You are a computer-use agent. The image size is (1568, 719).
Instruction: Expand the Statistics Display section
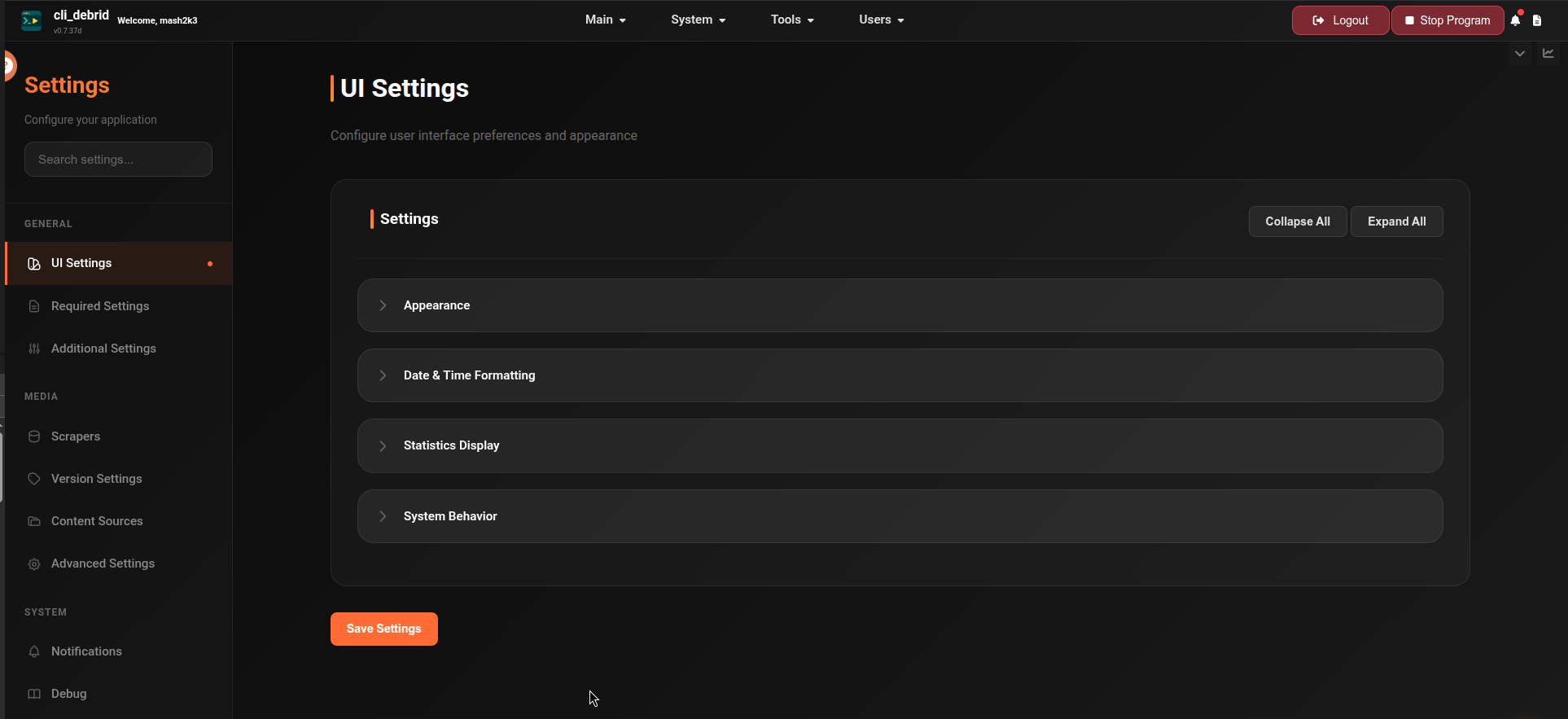pyautogui.click(x=900, y=445)
